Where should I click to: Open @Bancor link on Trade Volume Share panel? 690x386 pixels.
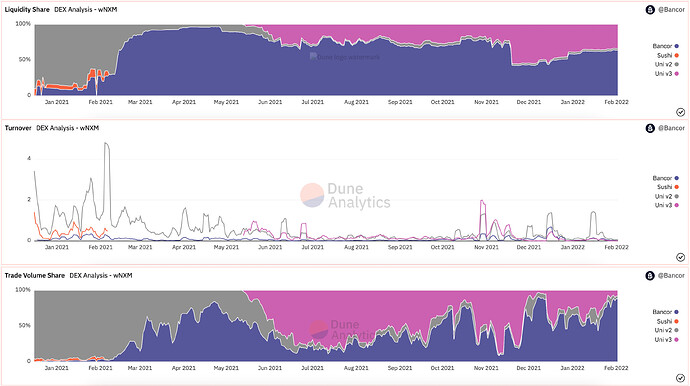[x=672, y=276]
